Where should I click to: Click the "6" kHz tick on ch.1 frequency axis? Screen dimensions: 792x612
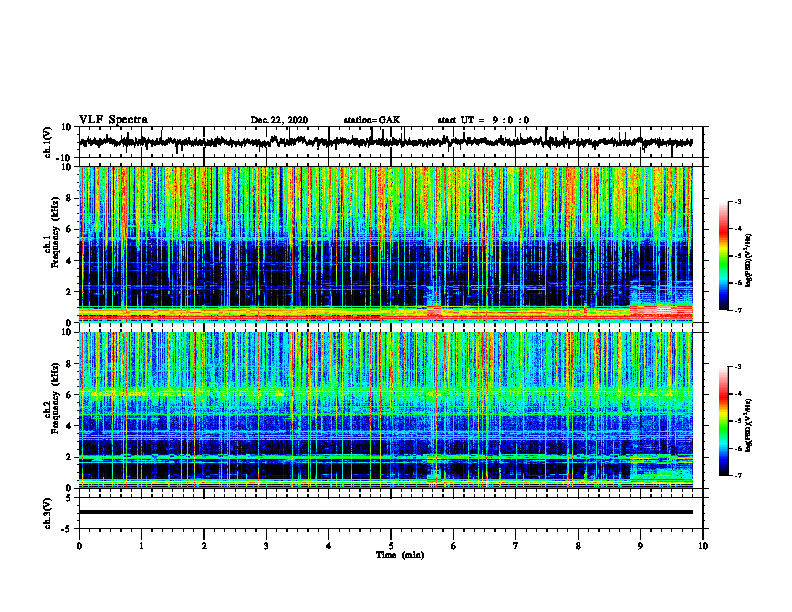[69, 230]
